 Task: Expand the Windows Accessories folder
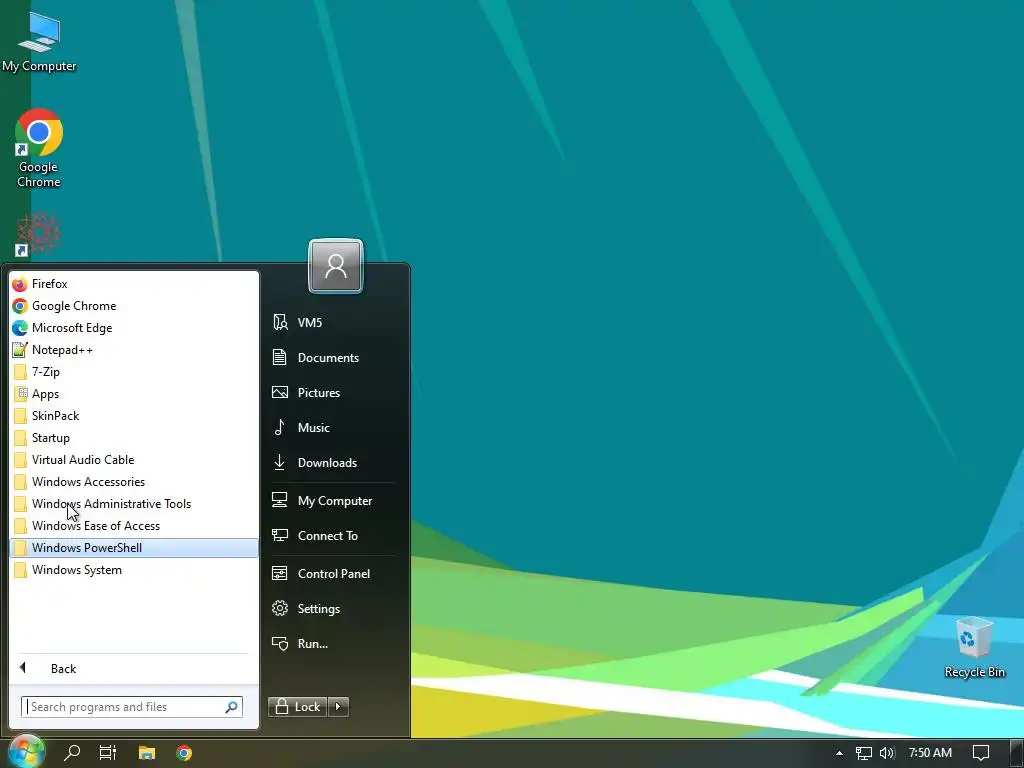point(134,482)
